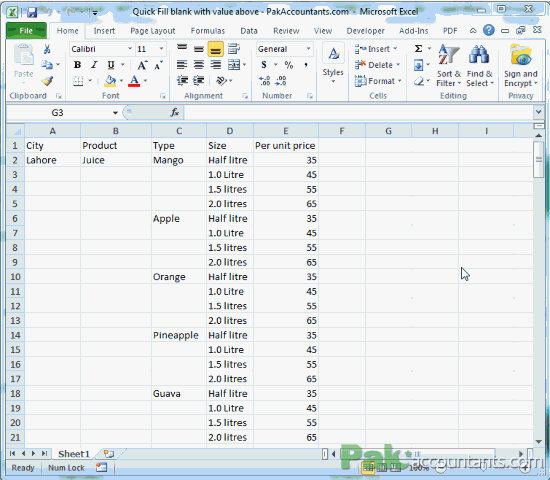Open the Name Box dropdown arrow
The image size is (550, 480).
115,113
